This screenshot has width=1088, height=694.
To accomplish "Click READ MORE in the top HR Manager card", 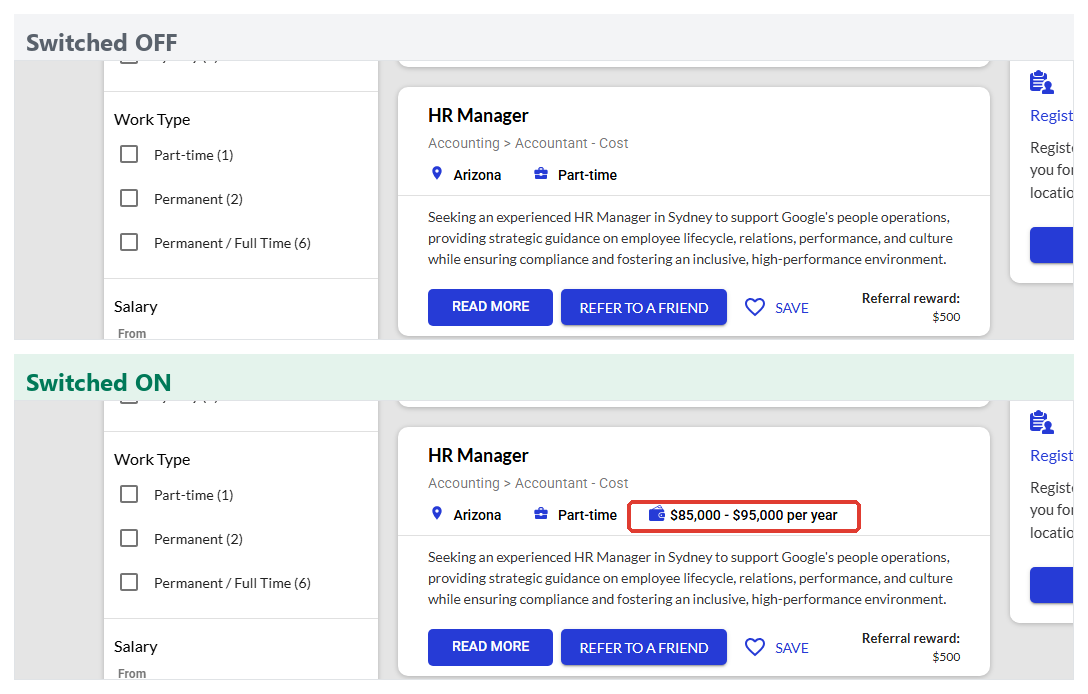I will click(490, 307).
